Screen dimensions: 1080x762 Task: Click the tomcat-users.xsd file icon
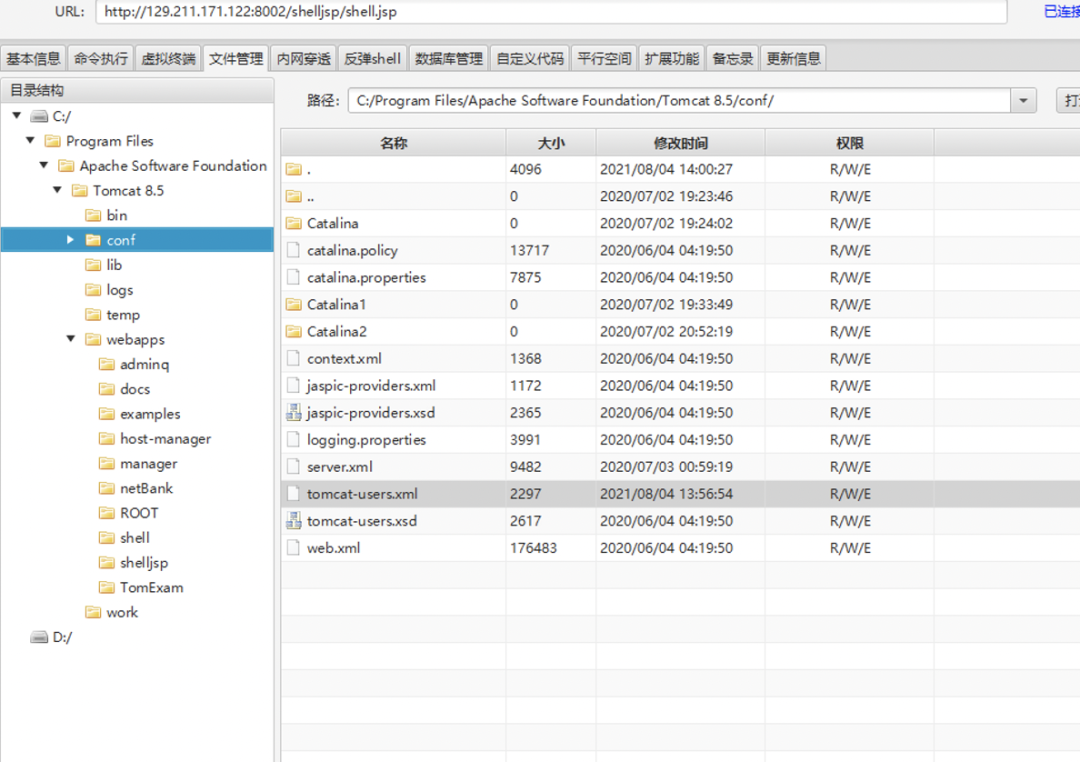(x=293, y=520)
